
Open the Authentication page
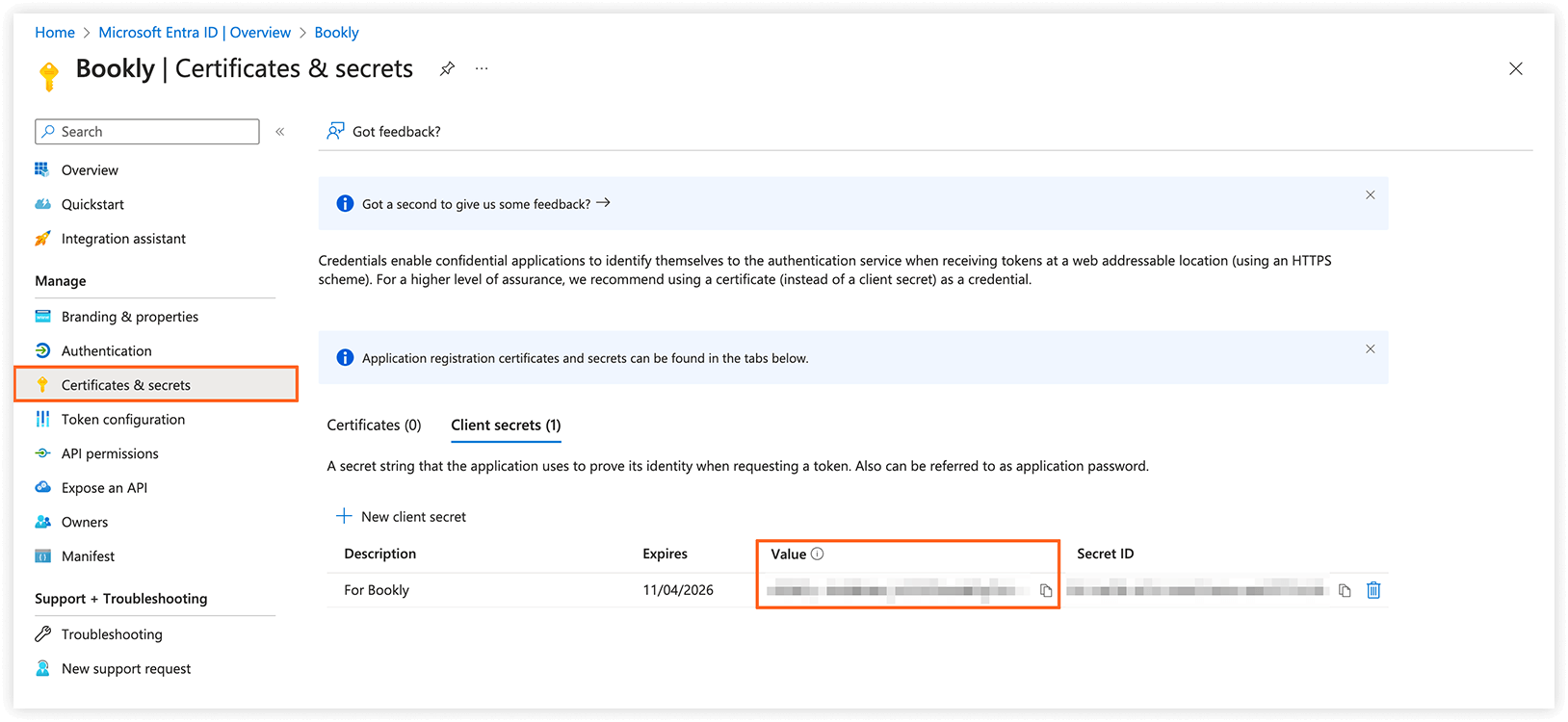pos(106,351)
